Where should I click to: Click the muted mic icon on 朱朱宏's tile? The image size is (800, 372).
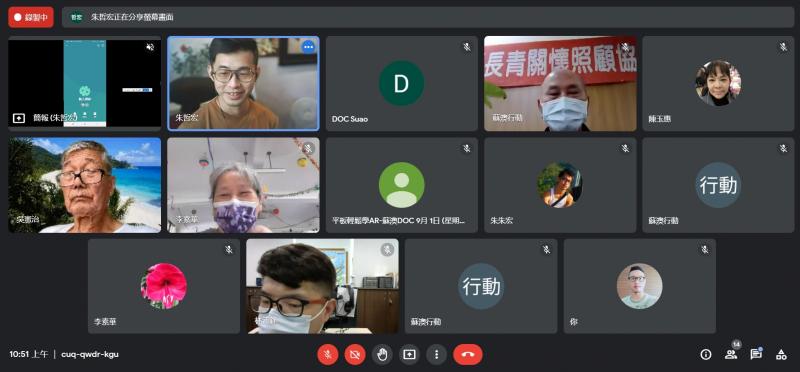tap(625, 148)
